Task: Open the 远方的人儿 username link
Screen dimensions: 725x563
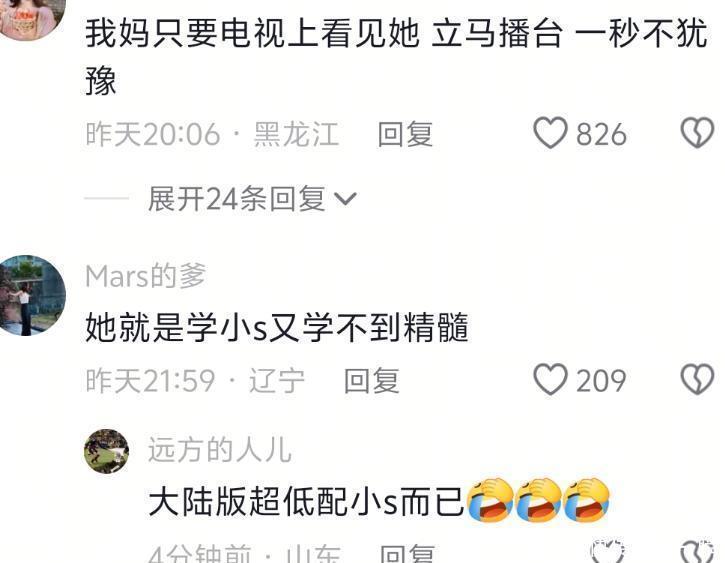Action: 220,449
